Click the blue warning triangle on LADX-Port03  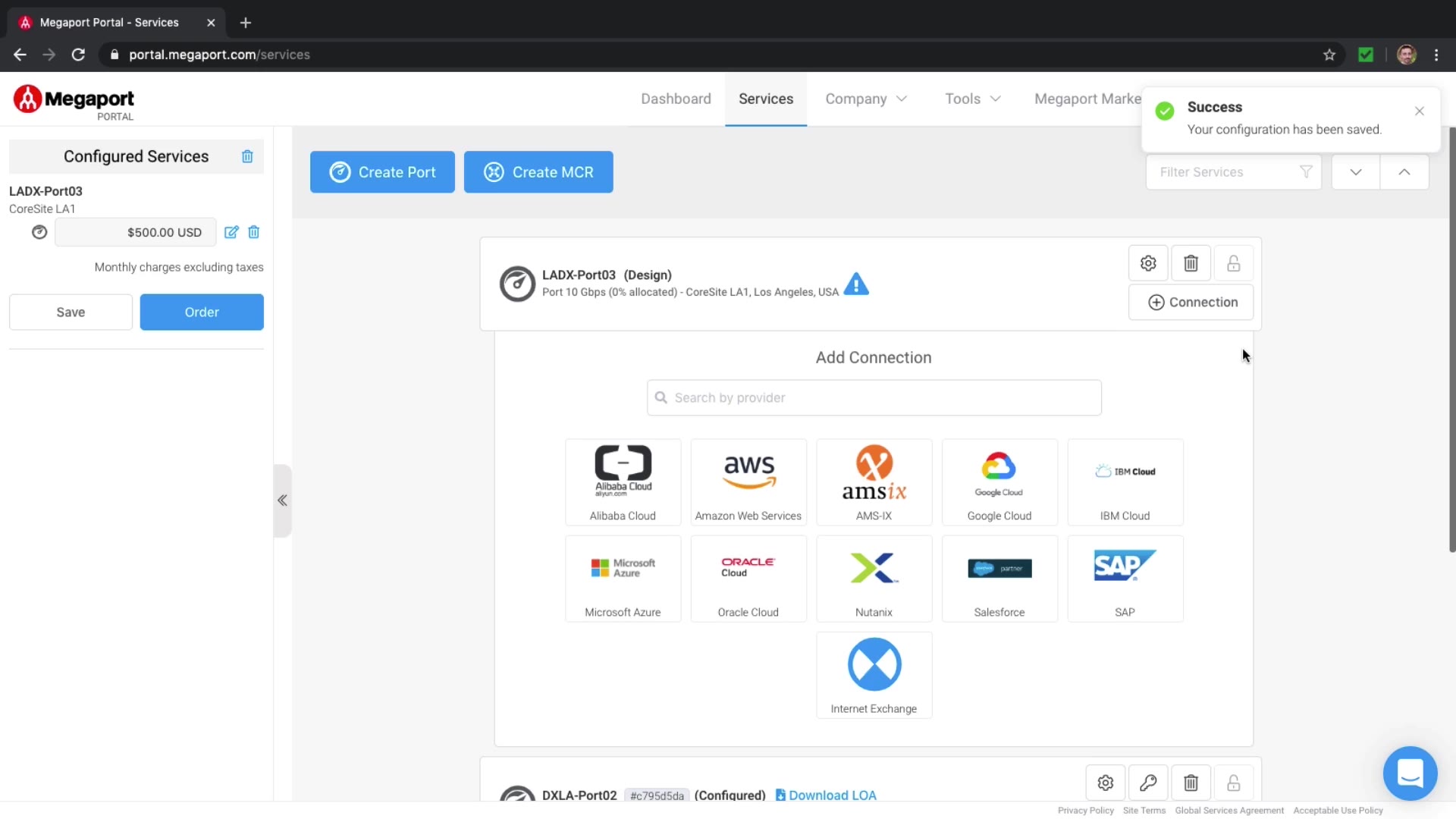click(x=856, y=284)
